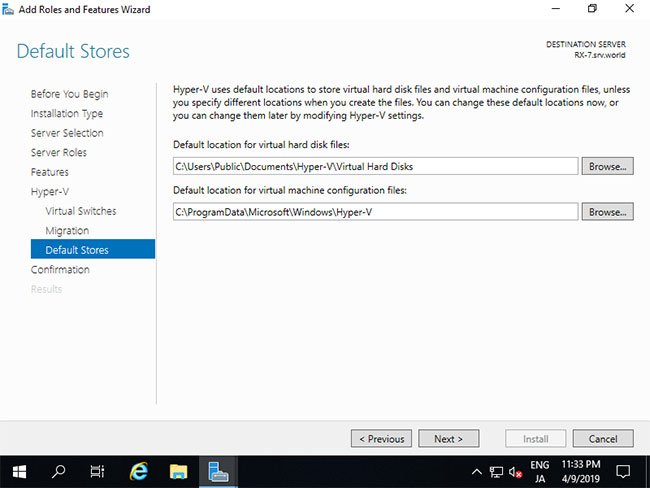Restore down the wizard window
The image size is (650, 488).
click(x=592, y=9)
